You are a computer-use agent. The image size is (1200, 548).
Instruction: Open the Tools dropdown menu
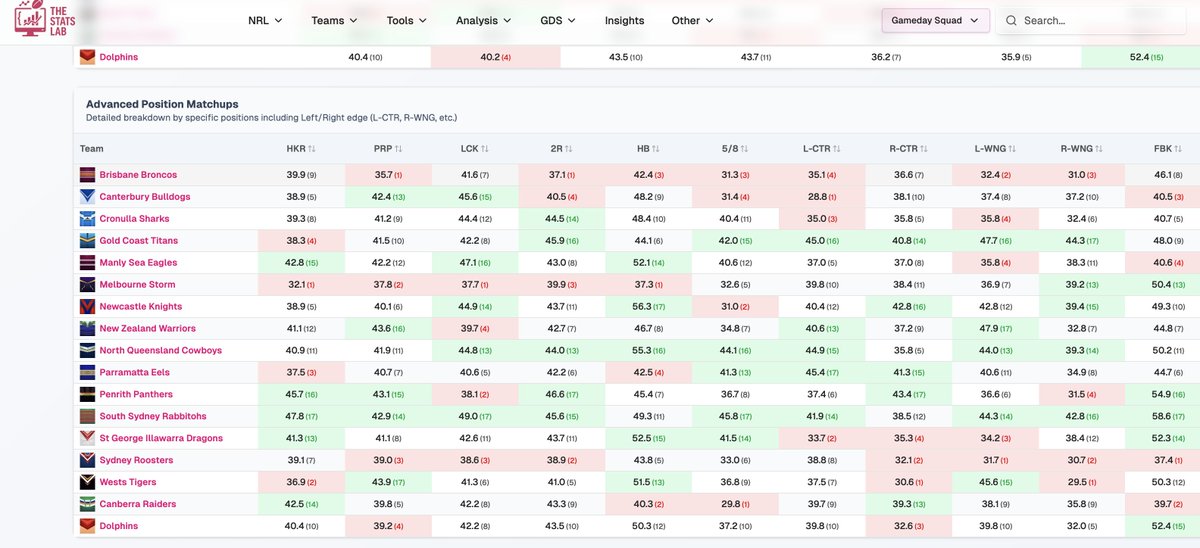[x=406, y=20]
